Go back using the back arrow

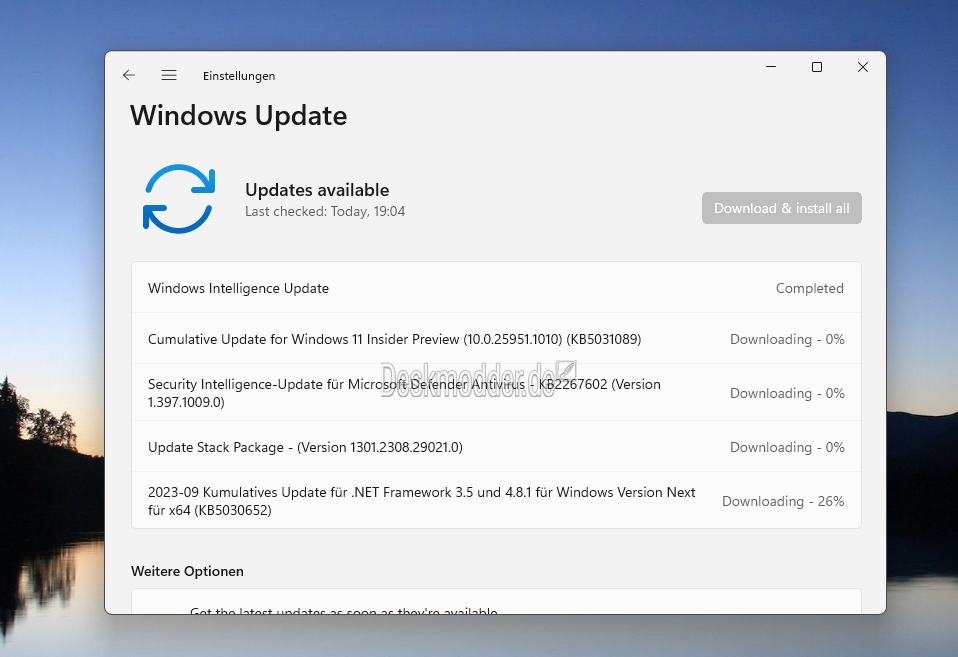pos(128,75)
